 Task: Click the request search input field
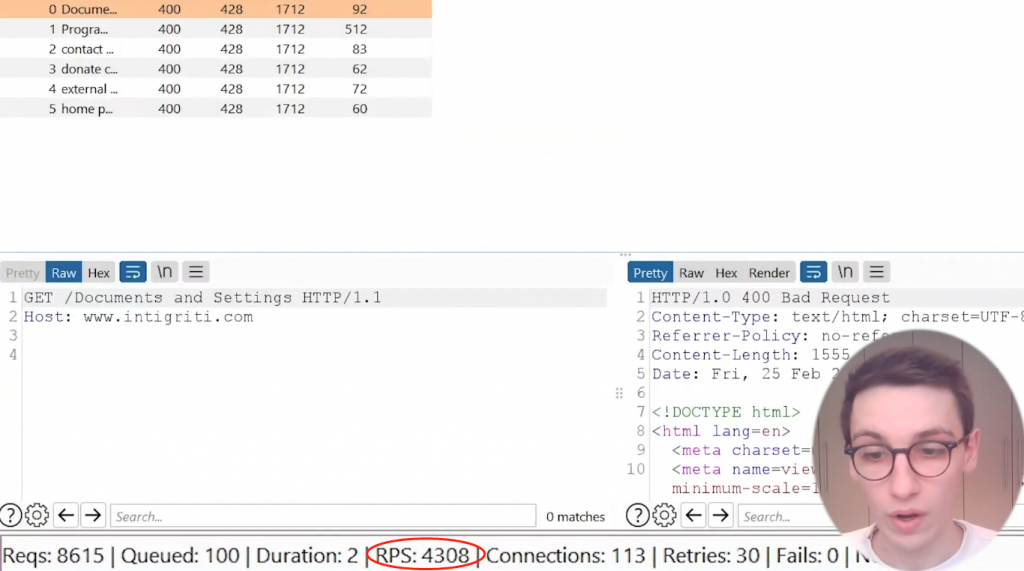click(x=323, y=516)
